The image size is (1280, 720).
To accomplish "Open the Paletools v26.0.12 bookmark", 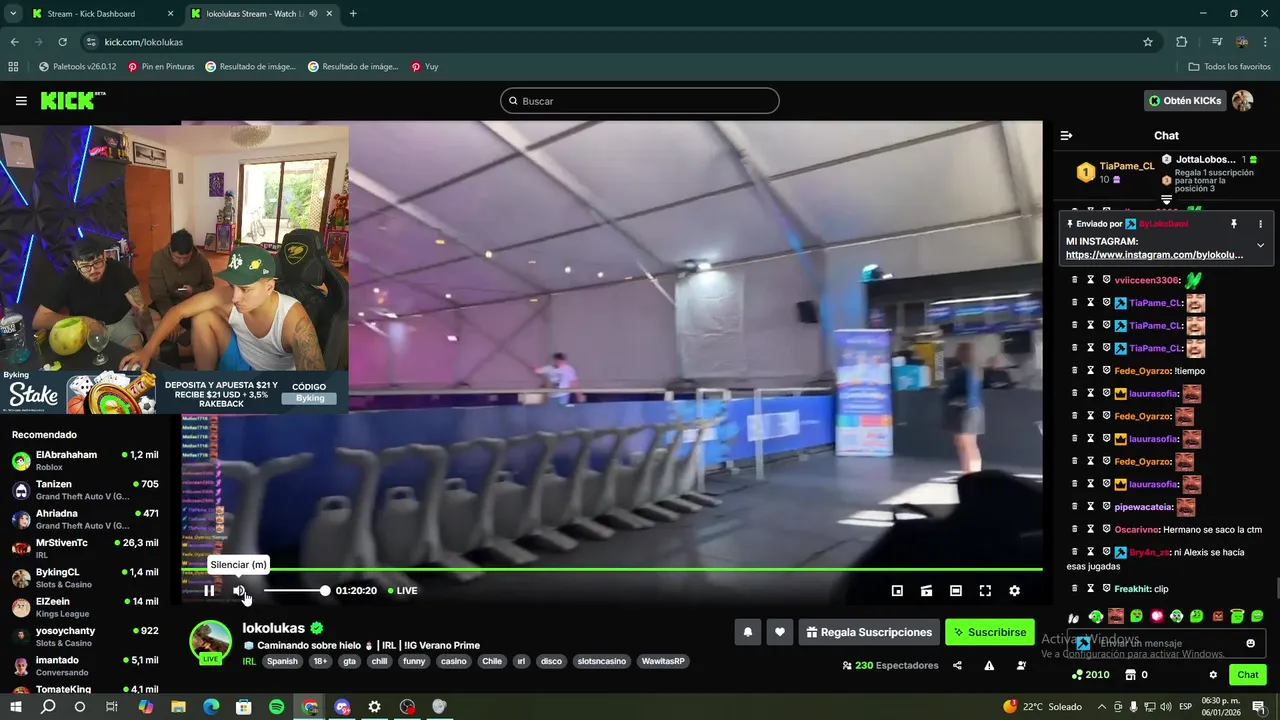I will point(77,67).
